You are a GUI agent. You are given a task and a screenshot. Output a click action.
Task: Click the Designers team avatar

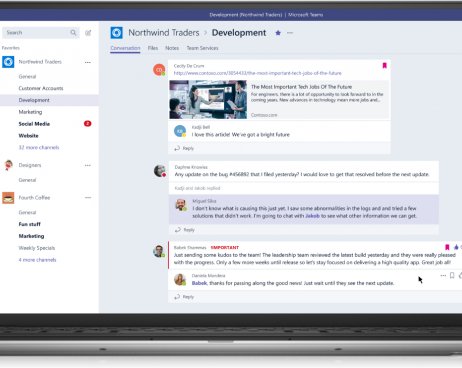(8, 165)
